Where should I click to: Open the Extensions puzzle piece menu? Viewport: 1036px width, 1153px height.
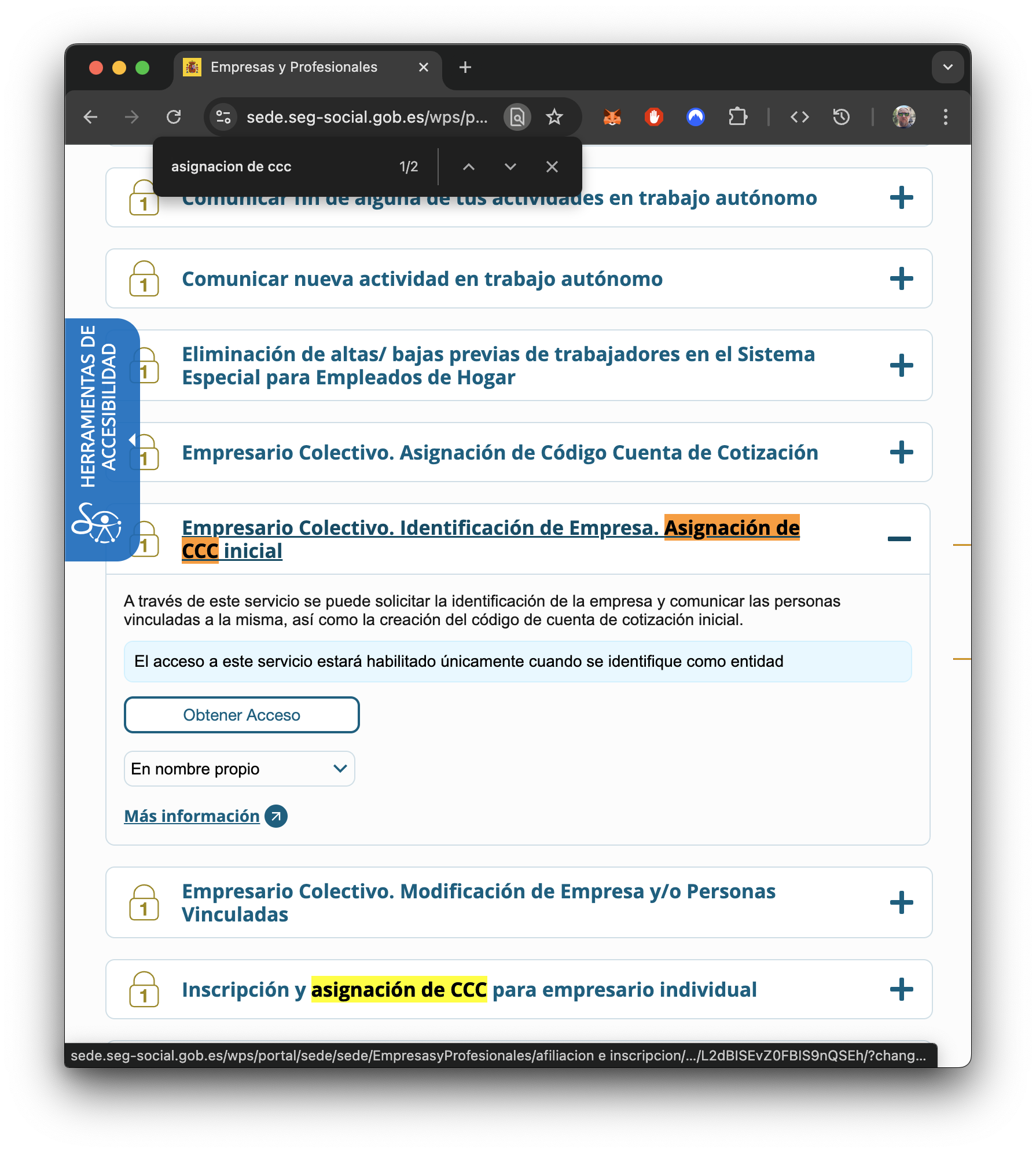[737, 117]
